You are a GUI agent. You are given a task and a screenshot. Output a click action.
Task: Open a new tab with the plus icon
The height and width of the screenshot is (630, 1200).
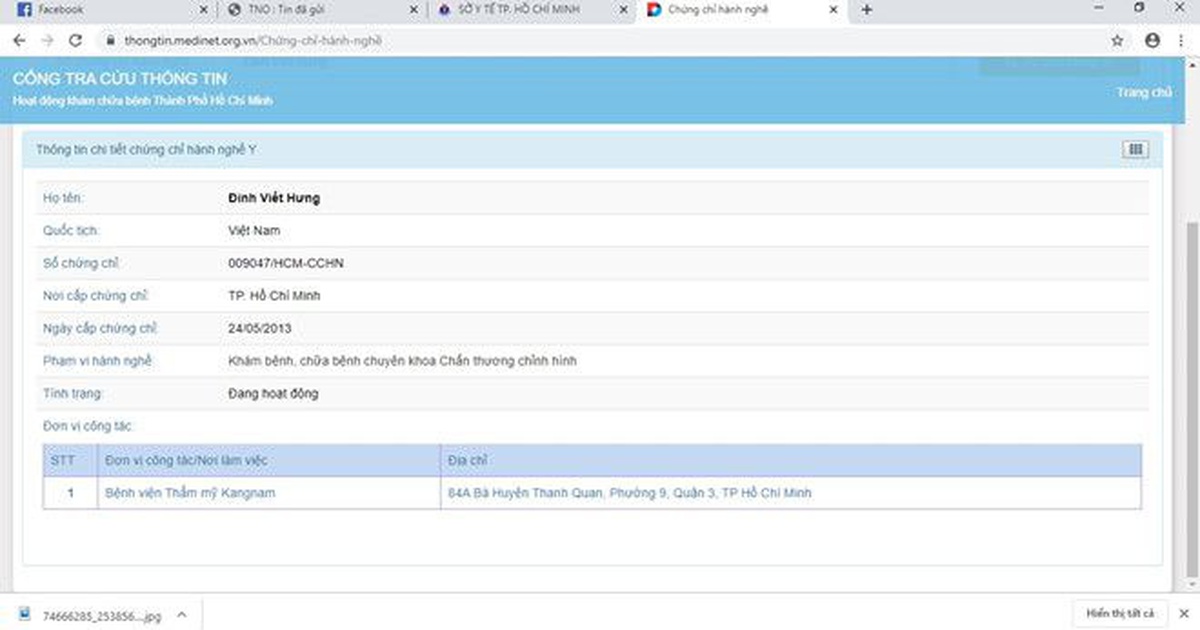pos(866,10)
